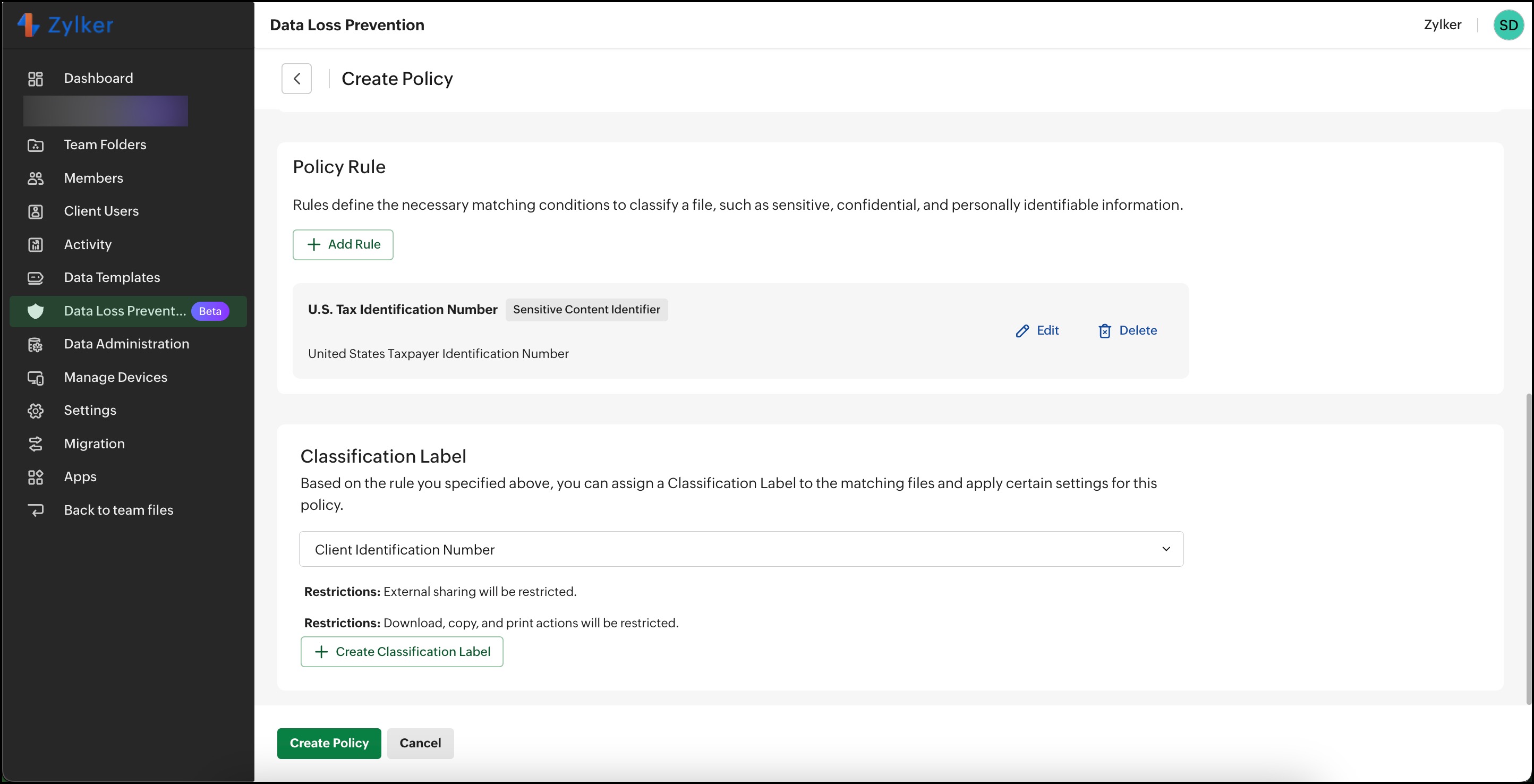Click the Migration arrows icon
The width and height of the screenshot is (1534, 784).
tap(36, 444)
